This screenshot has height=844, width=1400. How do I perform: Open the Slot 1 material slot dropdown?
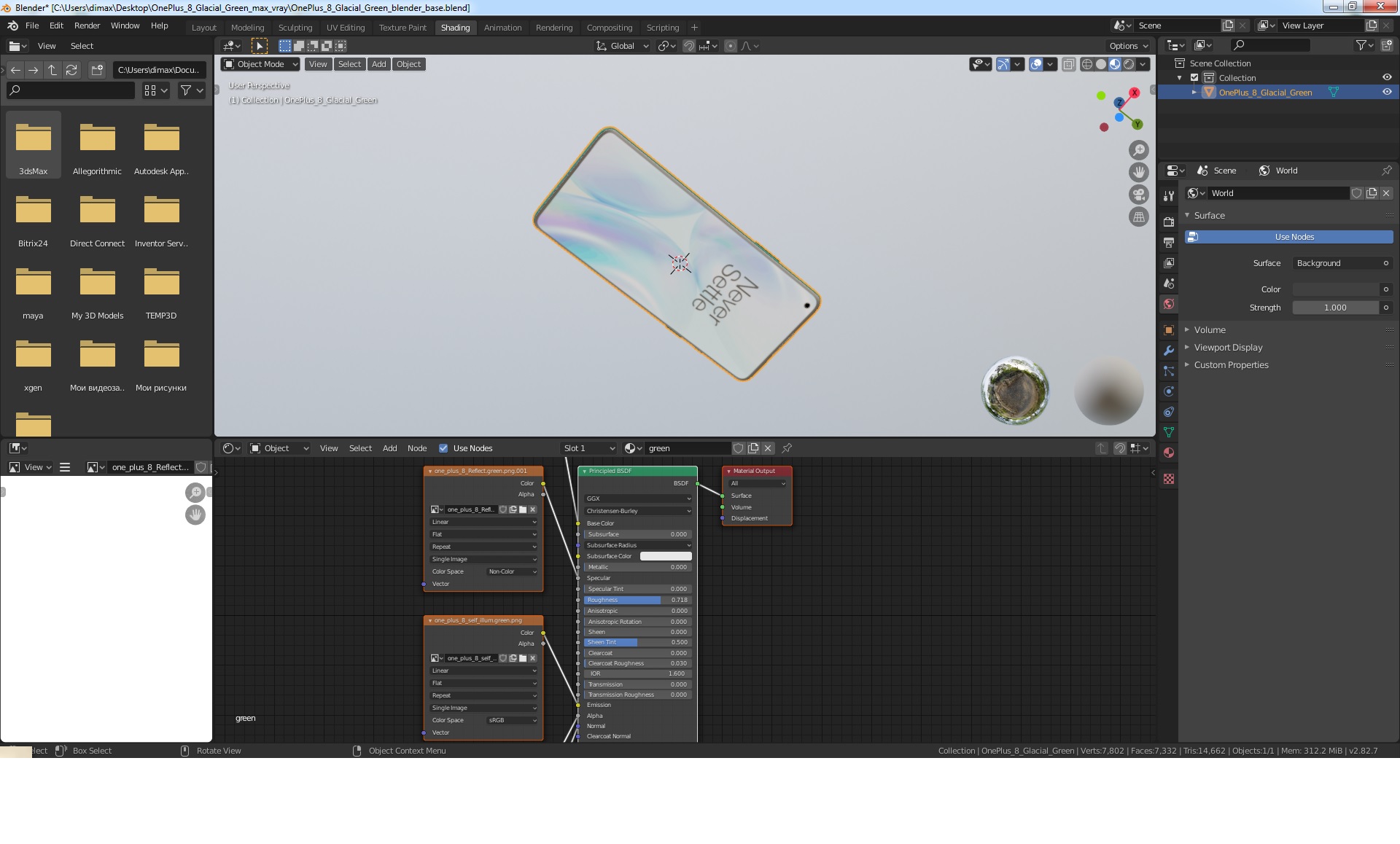pyautogui.click(x=589, y=448)
